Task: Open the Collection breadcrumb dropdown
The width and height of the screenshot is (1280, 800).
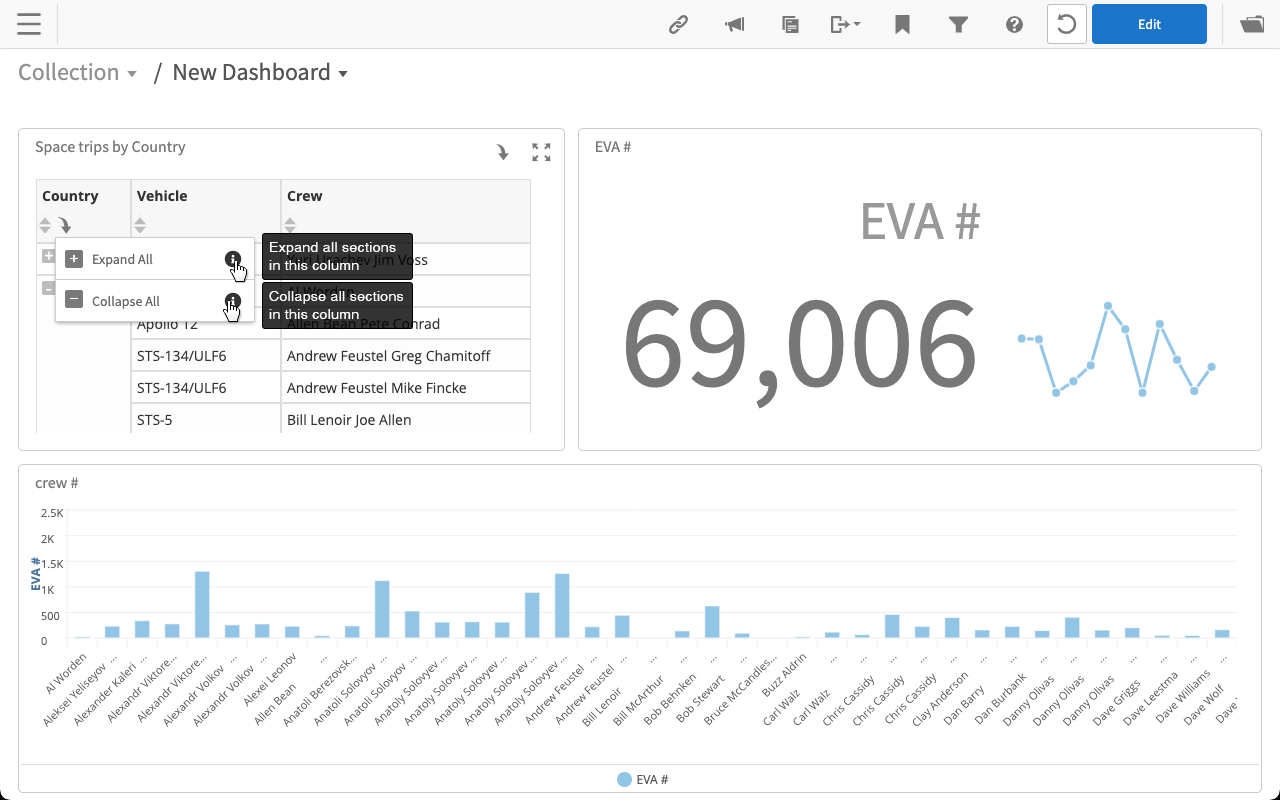Action: (77, 73)
